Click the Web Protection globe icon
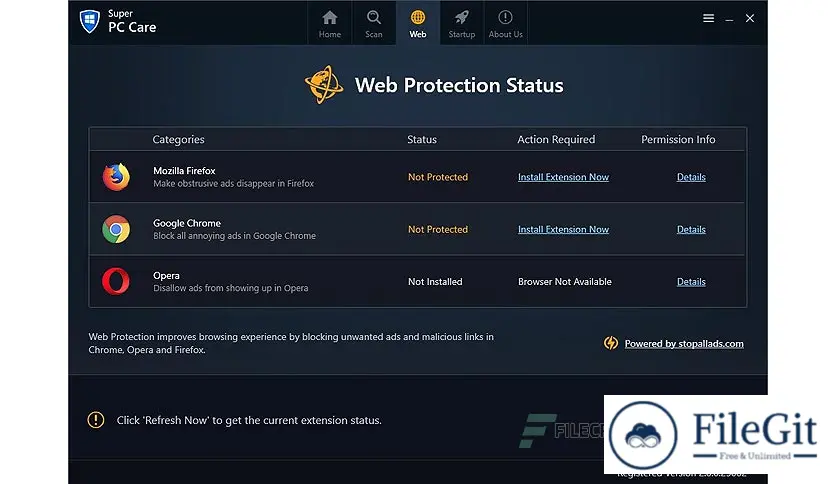The image size is (836, 484). [x=324, y=85]
